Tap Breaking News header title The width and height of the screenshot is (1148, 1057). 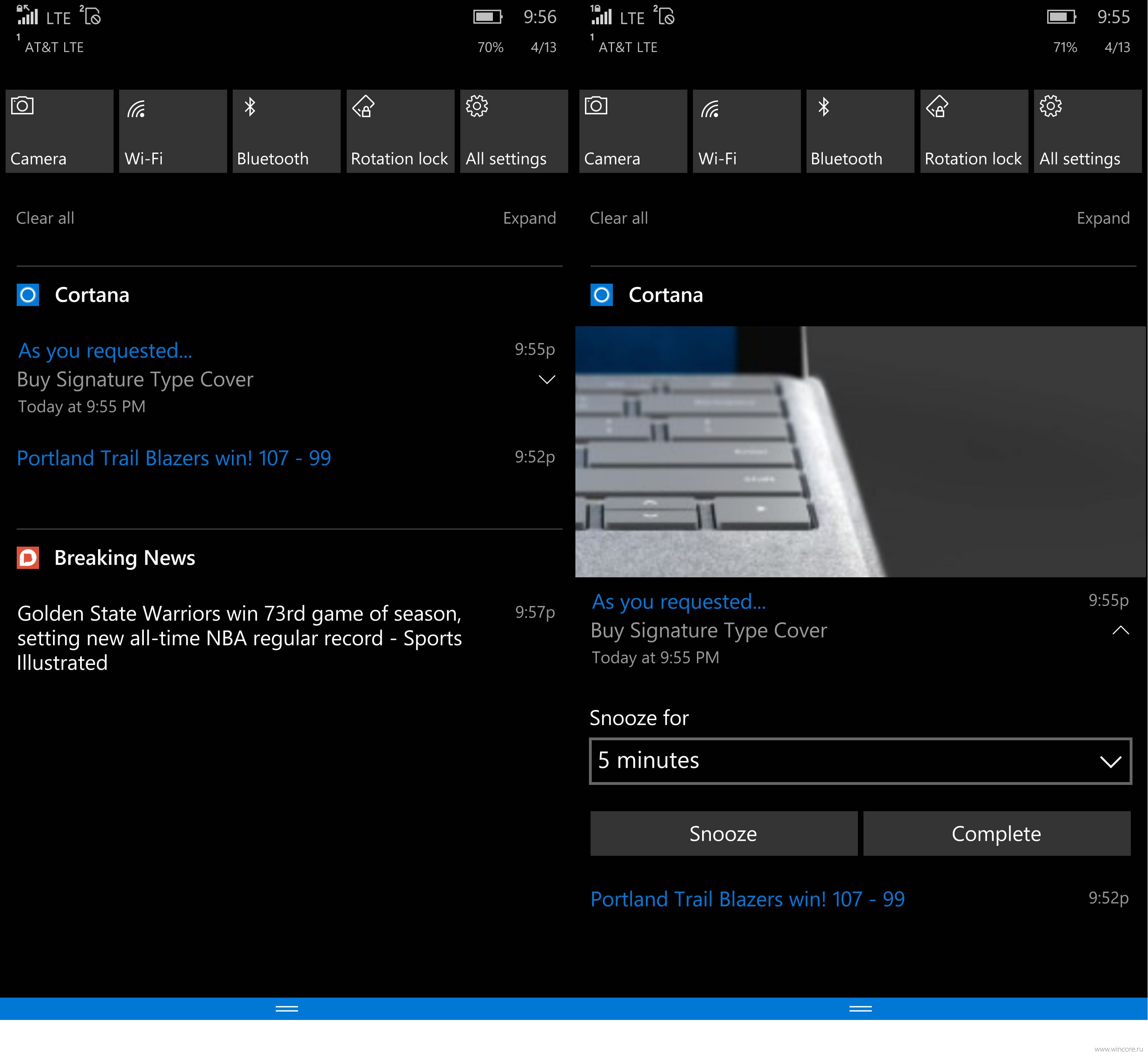125,558
